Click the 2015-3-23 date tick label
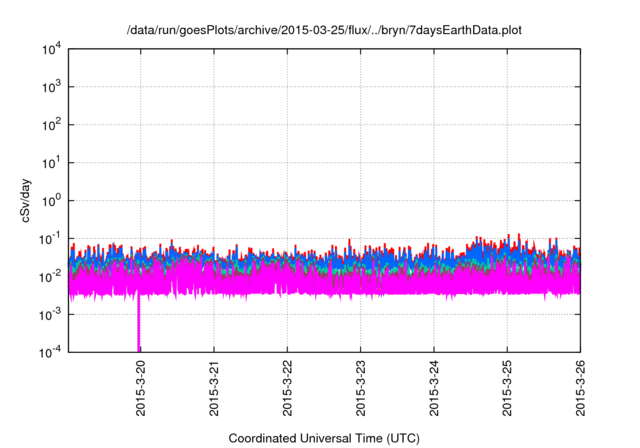640x448 pixels. pyautogui.click(x=360, y=388)
